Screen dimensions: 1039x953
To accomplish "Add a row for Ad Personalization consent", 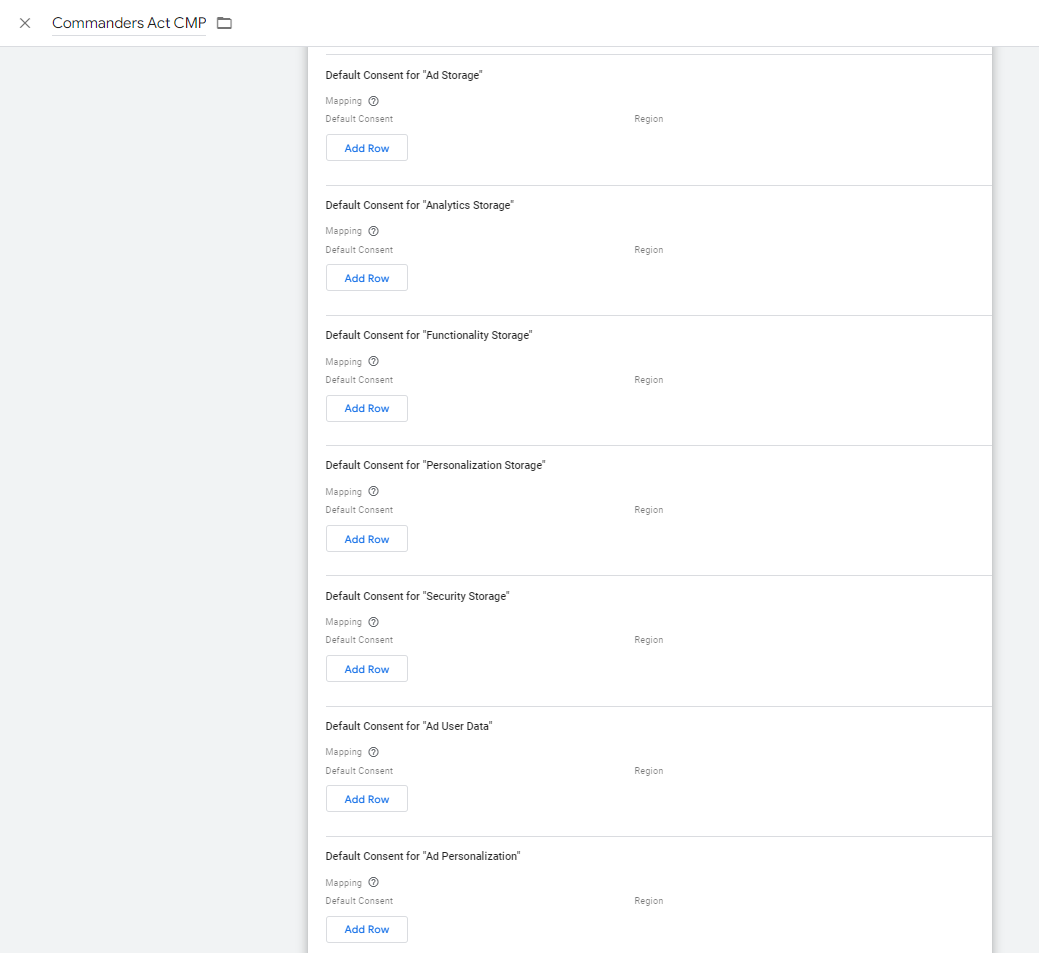I will (x=366, y=929).
